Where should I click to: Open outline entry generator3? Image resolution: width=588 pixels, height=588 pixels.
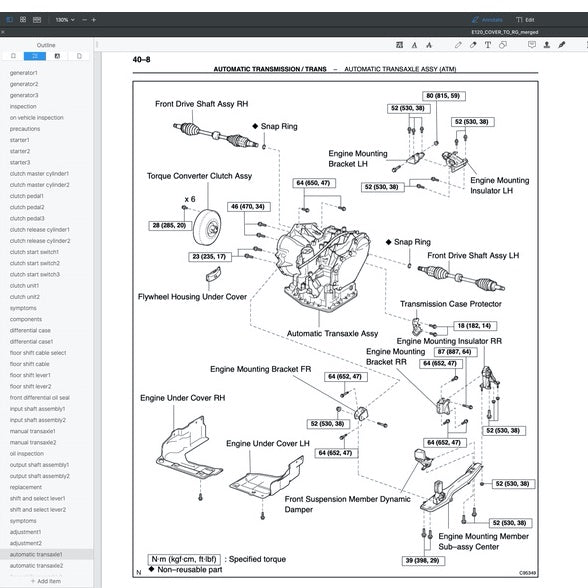click(x=24, y=95)
